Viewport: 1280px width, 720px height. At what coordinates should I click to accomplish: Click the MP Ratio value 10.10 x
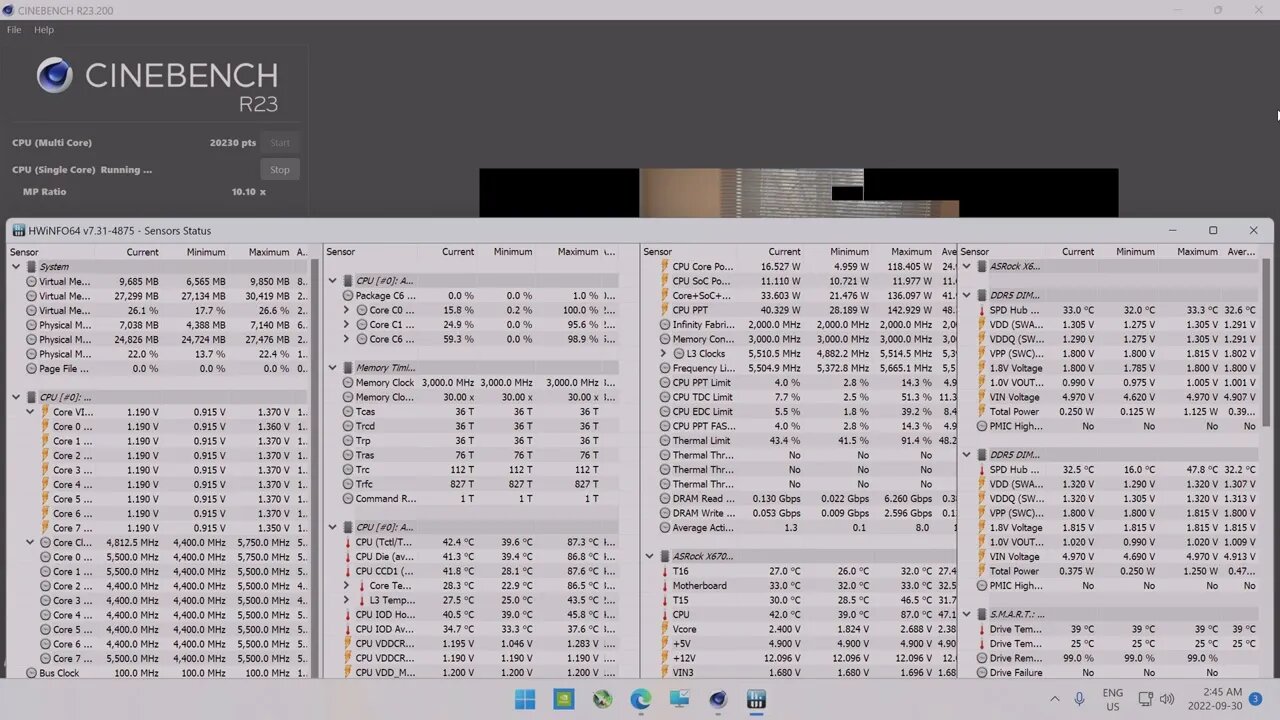click(x=249, y=192)
